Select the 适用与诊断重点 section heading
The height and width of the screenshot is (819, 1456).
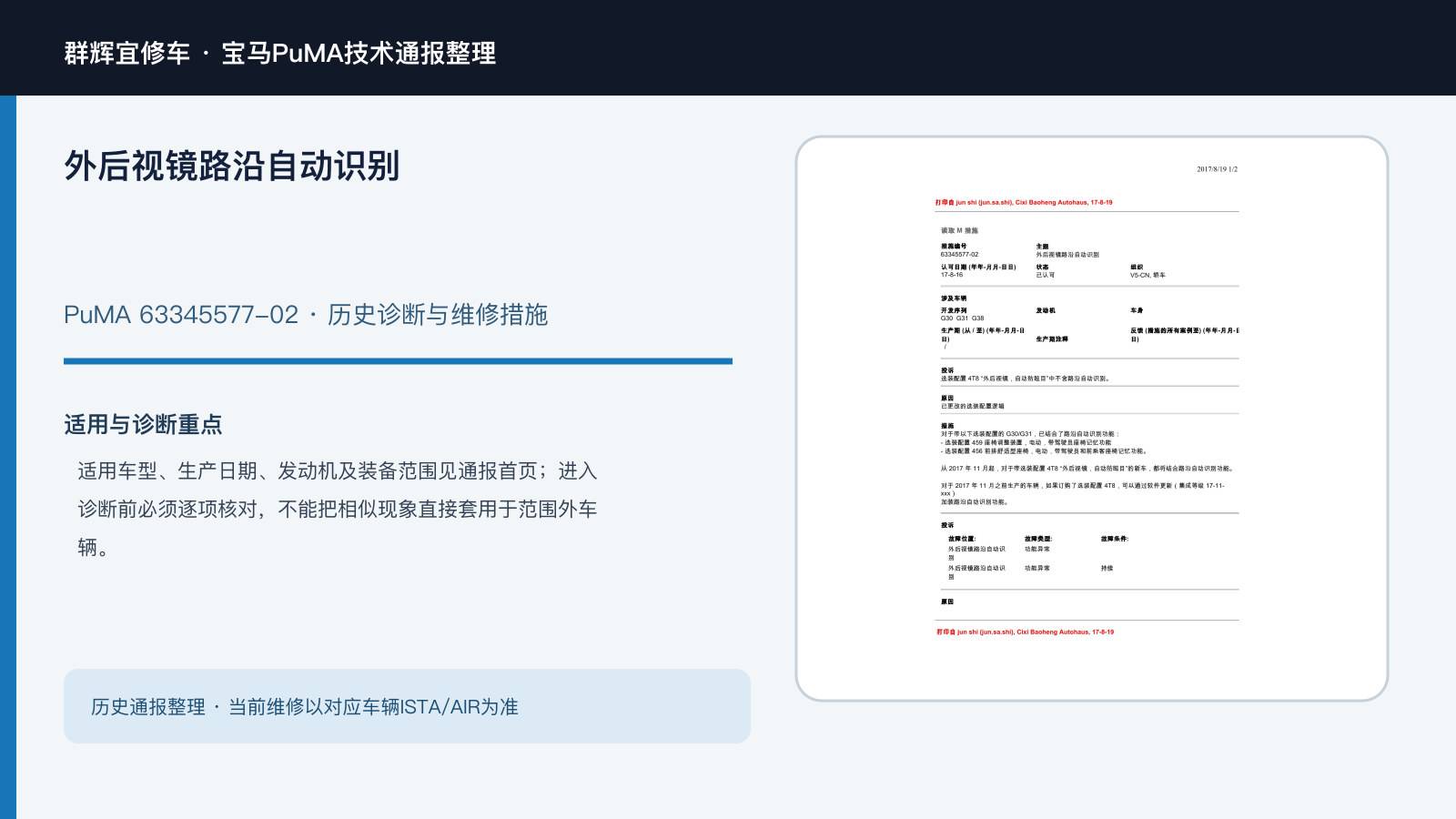143,424
